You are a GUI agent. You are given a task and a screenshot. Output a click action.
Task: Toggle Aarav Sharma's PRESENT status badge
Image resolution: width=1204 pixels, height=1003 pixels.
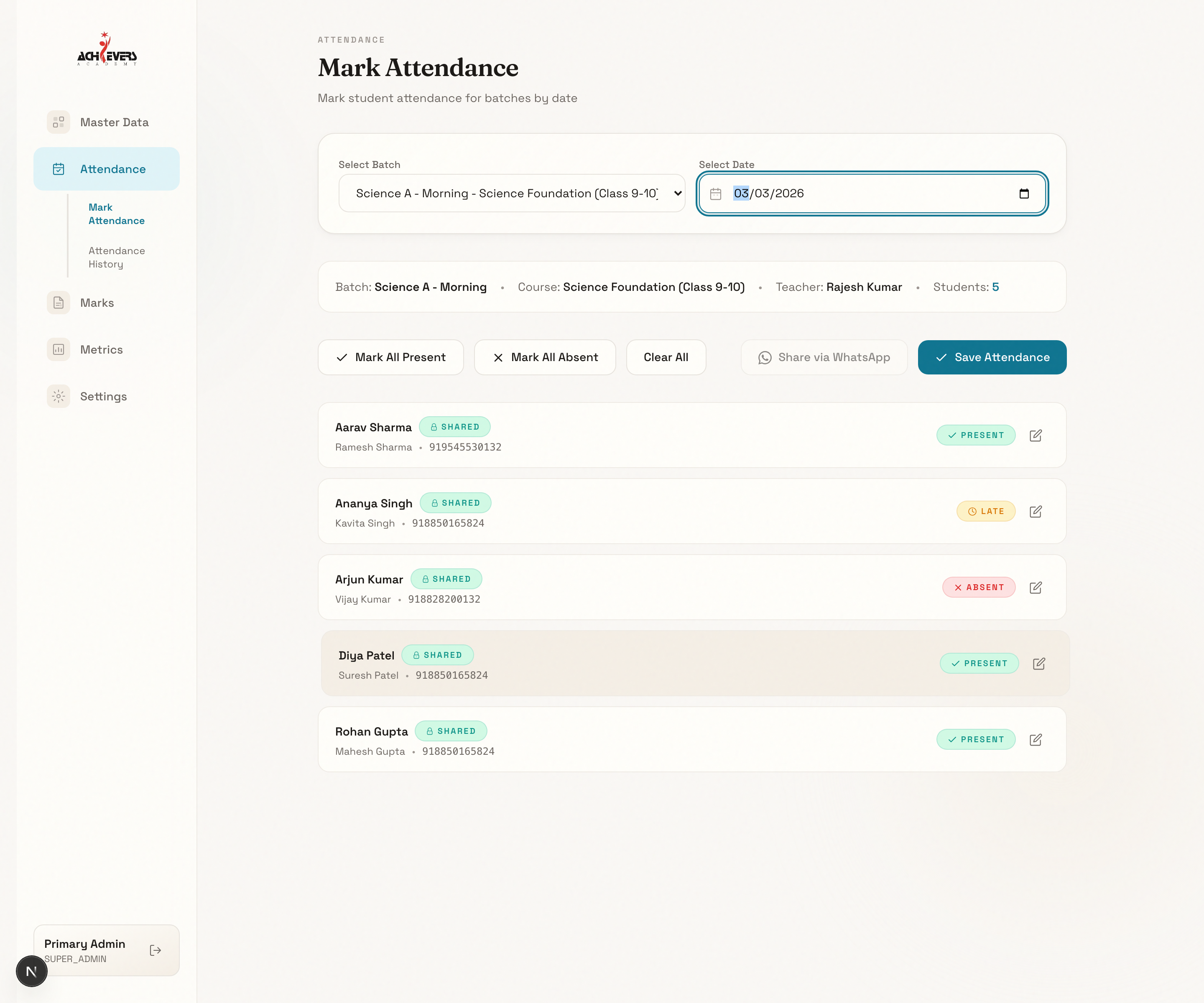pos(976,435)
